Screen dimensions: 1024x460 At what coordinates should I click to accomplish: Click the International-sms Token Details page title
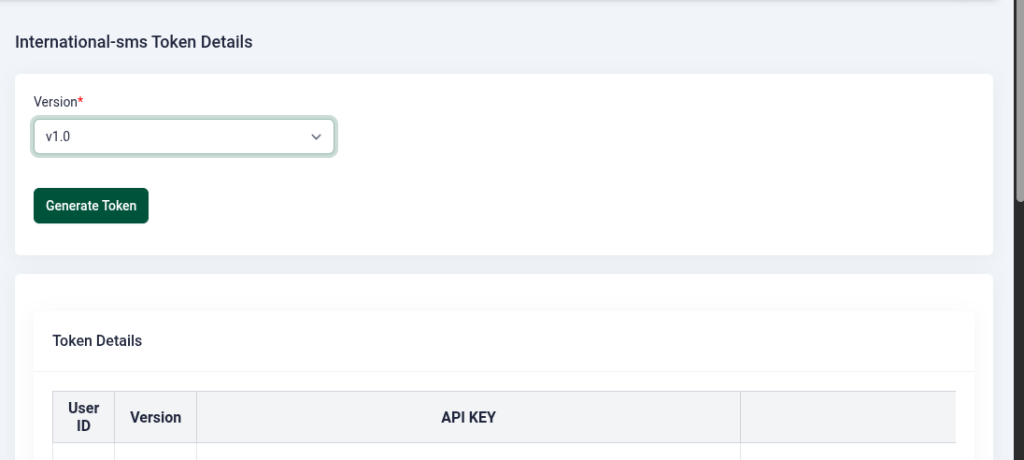(x=134, y=42)
